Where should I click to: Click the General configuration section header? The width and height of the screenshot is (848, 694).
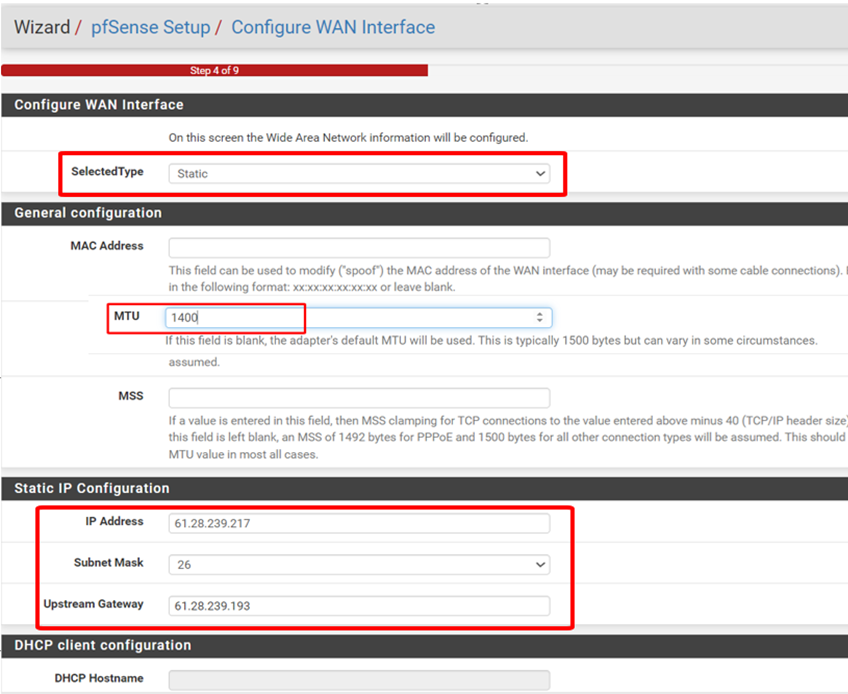click(x=88, y=213)
